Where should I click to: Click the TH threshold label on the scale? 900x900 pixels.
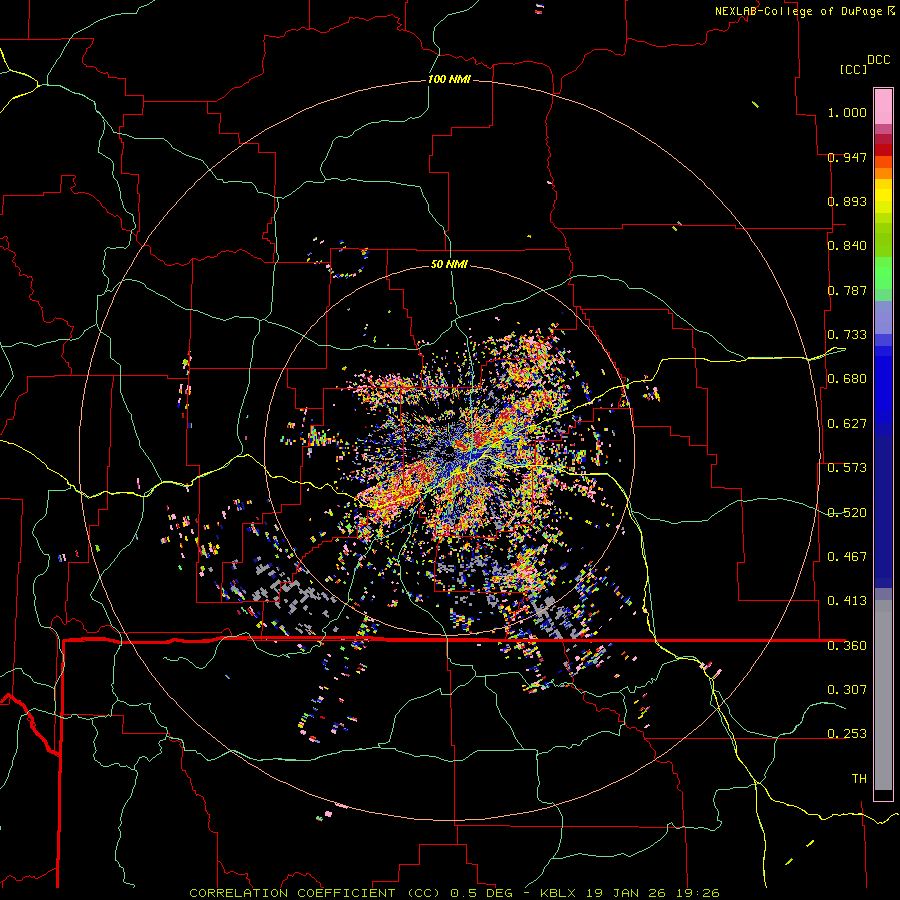859,779
